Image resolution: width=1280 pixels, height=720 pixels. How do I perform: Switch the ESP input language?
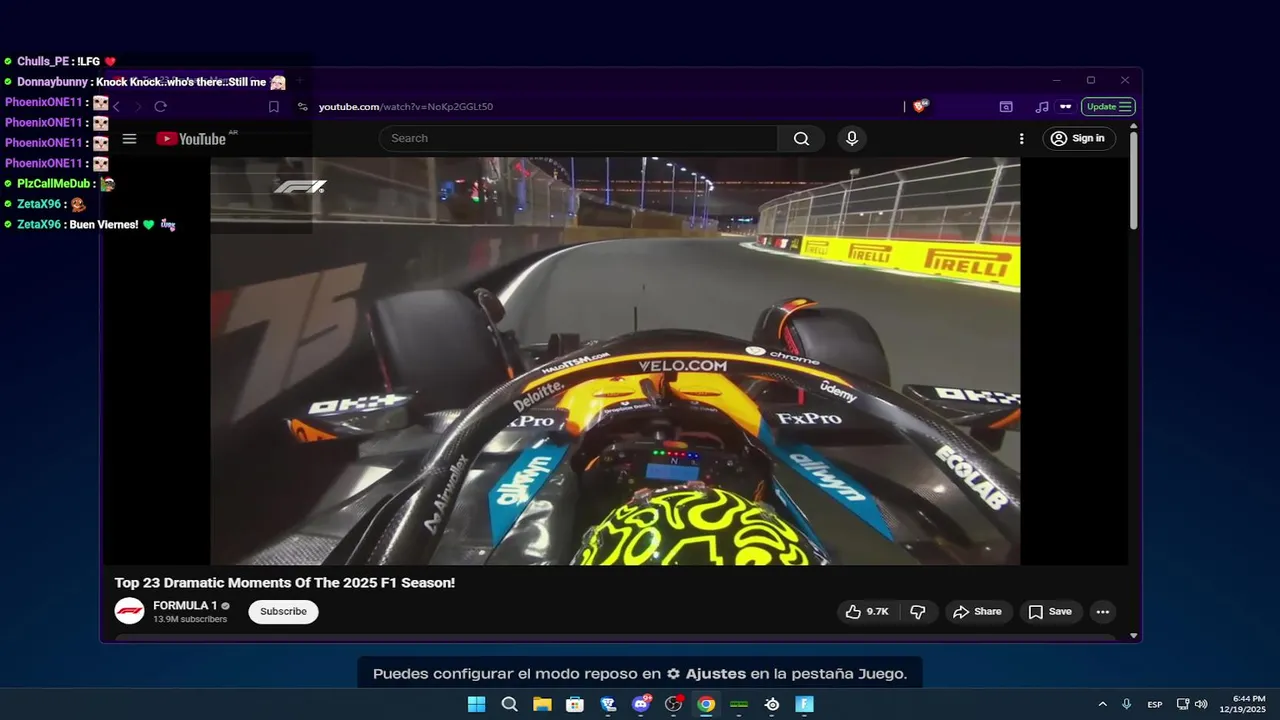[x=1155, y=704]
